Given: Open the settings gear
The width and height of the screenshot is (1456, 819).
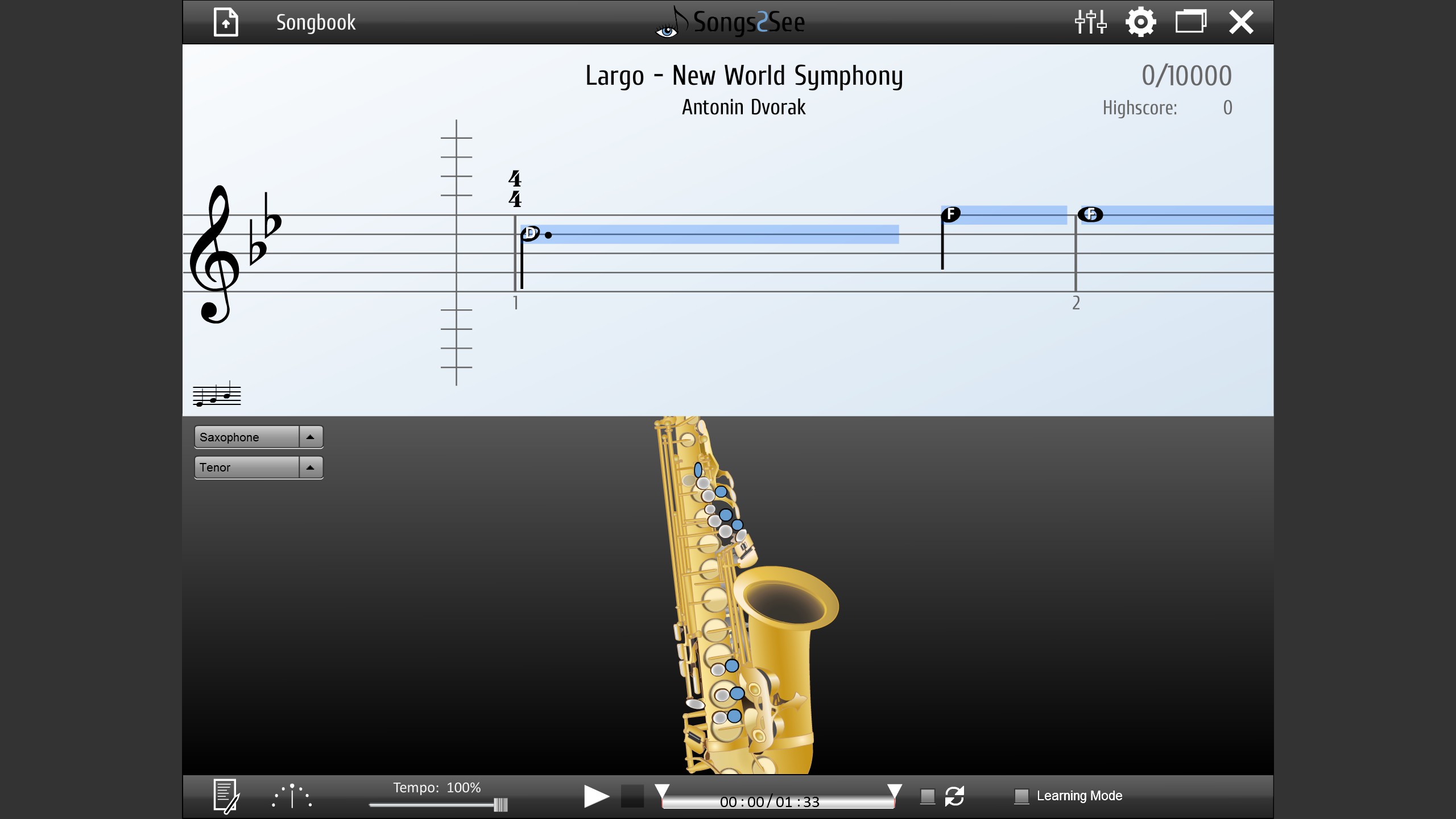Looking at the screenshot, I should (x=1140, y=23).
